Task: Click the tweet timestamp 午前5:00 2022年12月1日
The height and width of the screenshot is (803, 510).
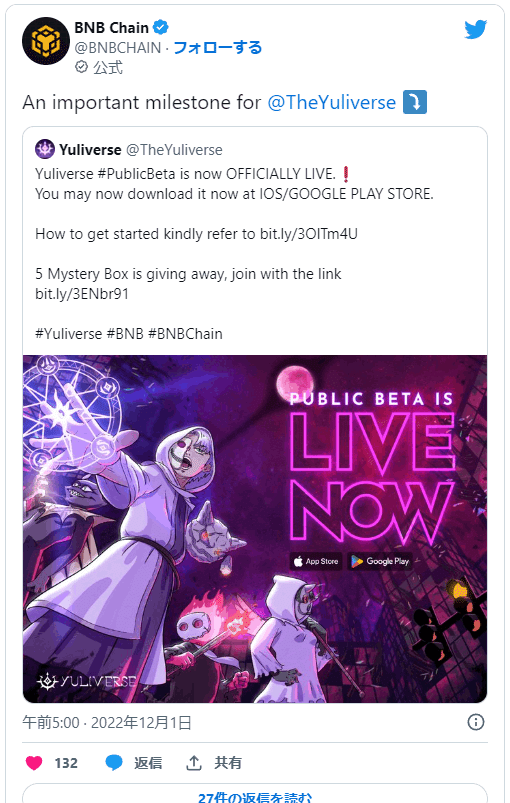Action: click(107, 723)
